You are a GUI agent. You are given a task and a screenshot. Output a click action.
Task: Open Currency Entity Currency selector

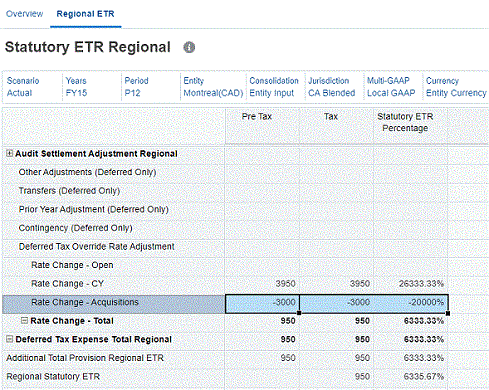(456, 87)
